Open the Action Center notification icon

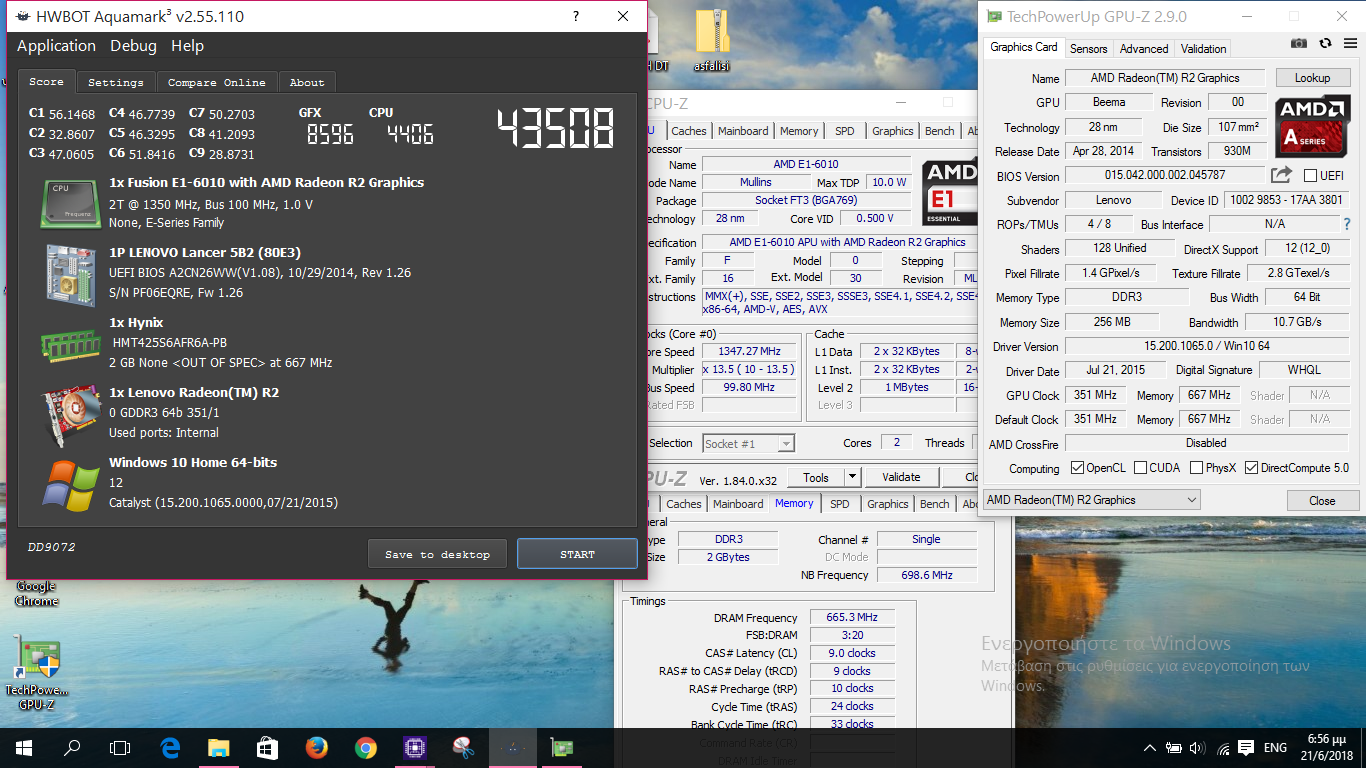[x=1246, y=748]
